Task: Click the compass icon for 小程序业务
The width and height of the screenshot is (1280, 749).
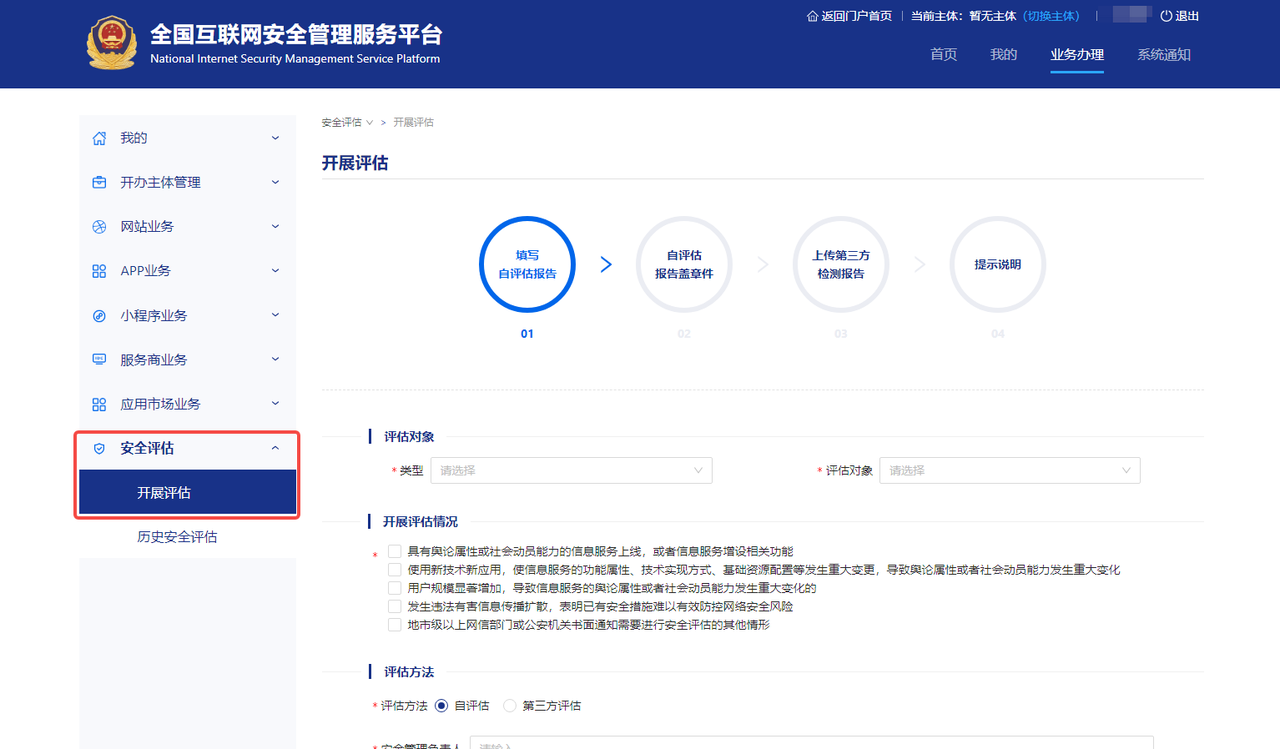Action: [99, 316]
